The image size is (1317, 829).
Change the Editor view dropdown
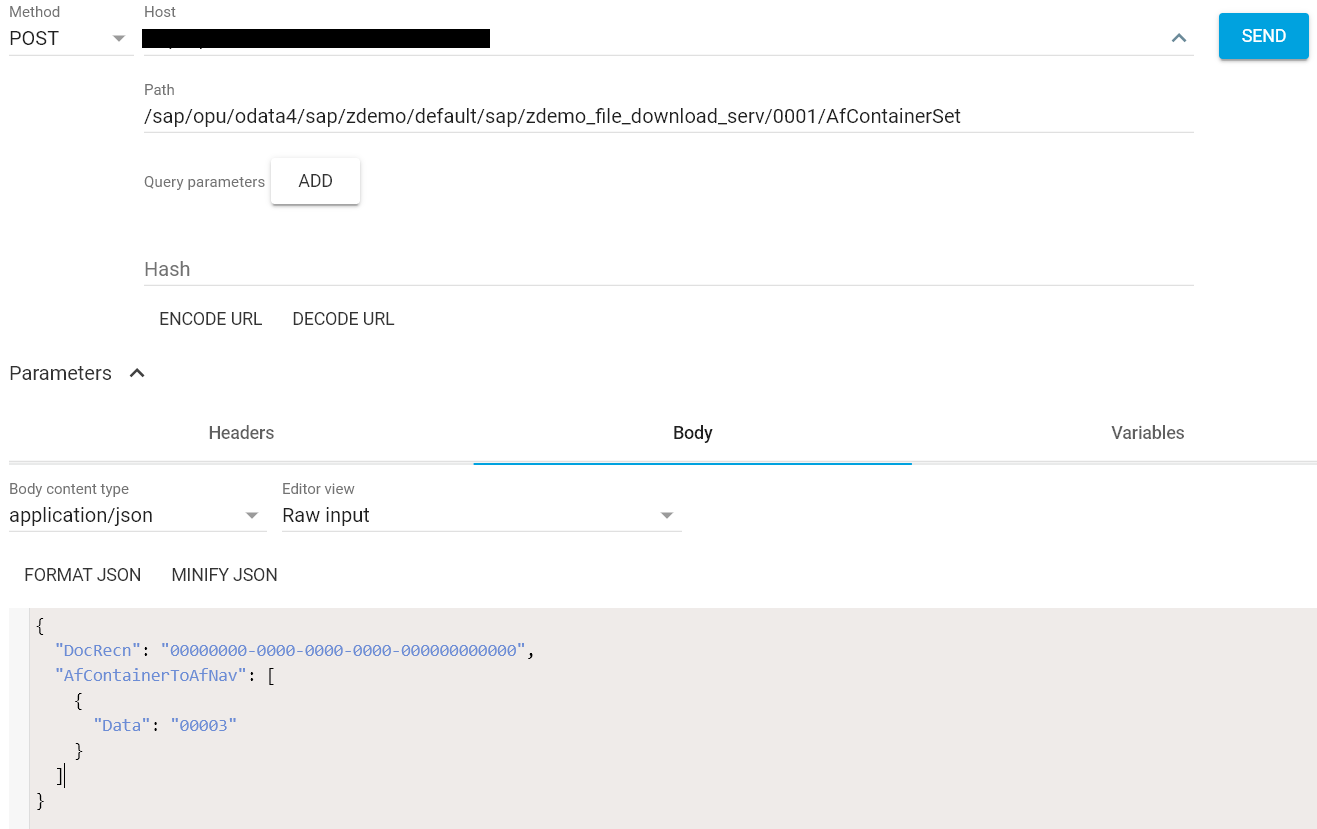pyautogui.click(x=481, y=515)
